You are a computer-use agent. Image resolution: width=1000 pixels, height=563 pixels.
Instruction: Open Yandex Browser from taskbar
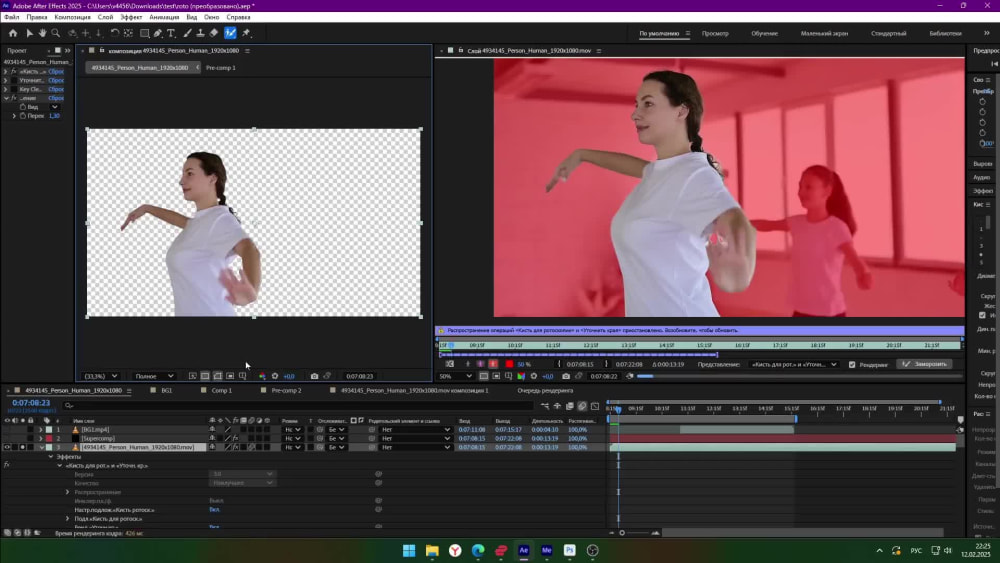[x=455, y=550]
